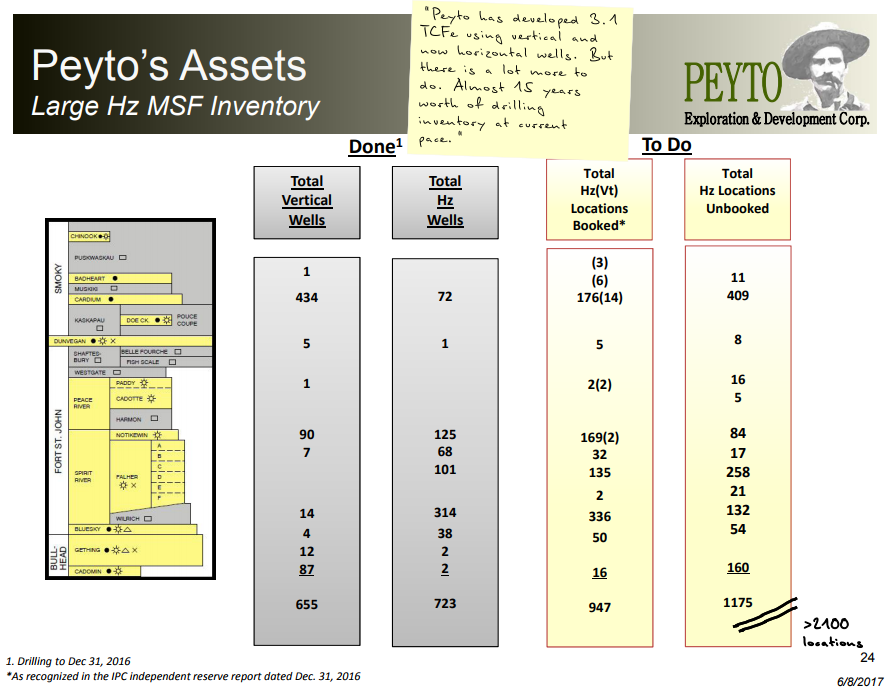Click the CHINOOK formation label
Screen dimensions: 889x691
(x=84, y=236)
